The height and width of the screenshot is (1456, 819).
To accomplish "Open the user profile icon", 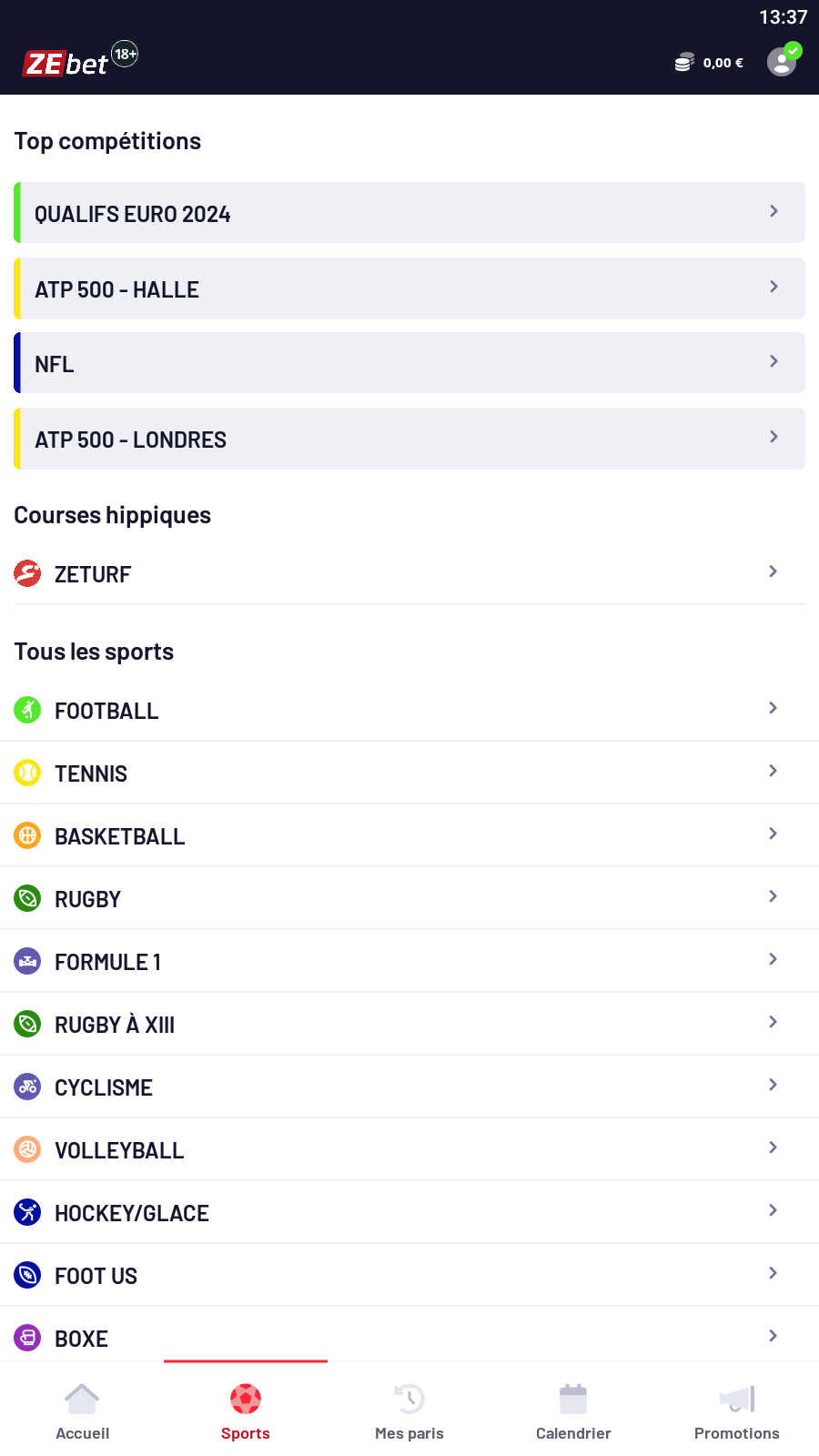I will 782,62.
